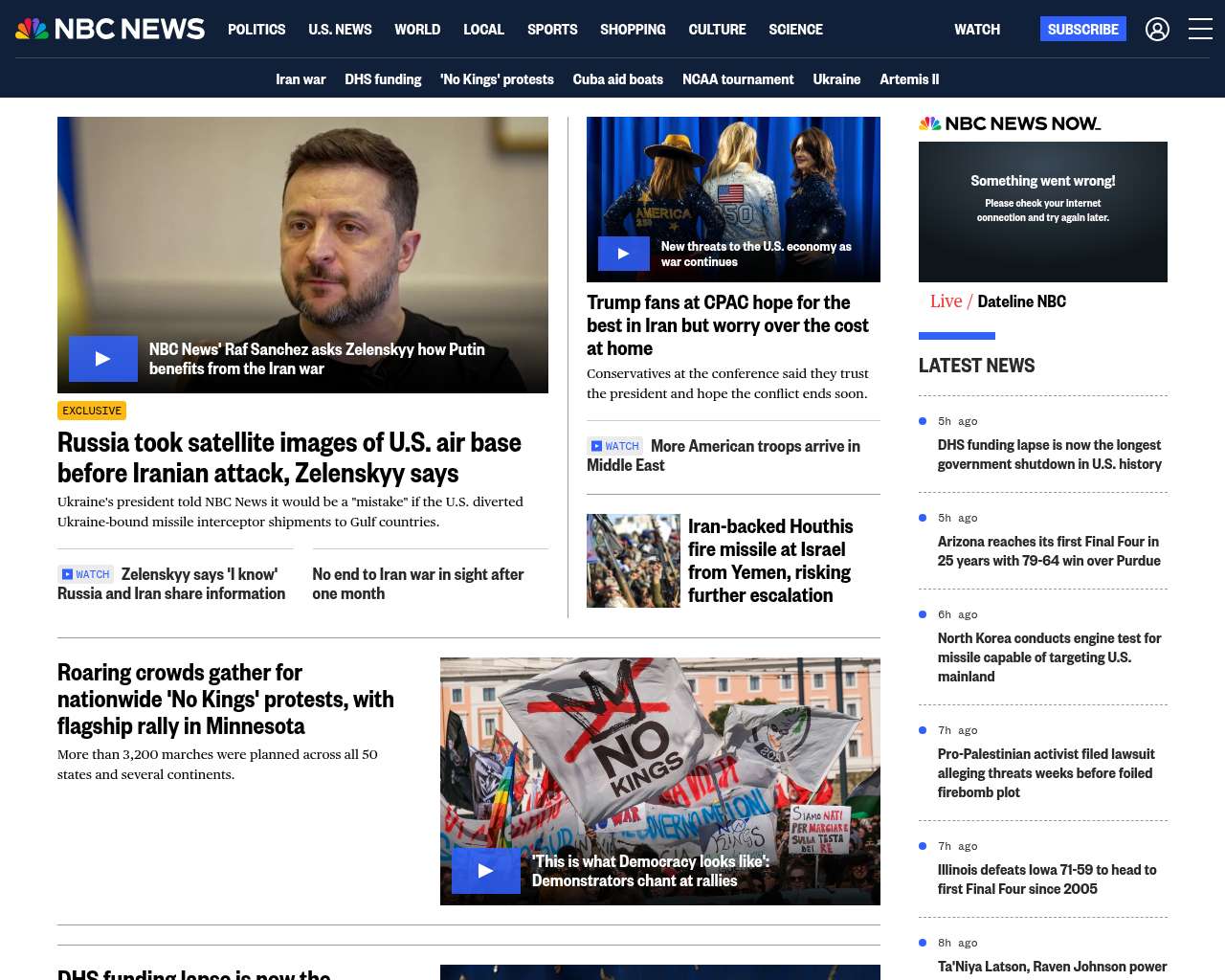This screenshot has width=1225, height=980.
Task: Open the Houthis missile story thumbnail
Action: [x=633, y=561]
